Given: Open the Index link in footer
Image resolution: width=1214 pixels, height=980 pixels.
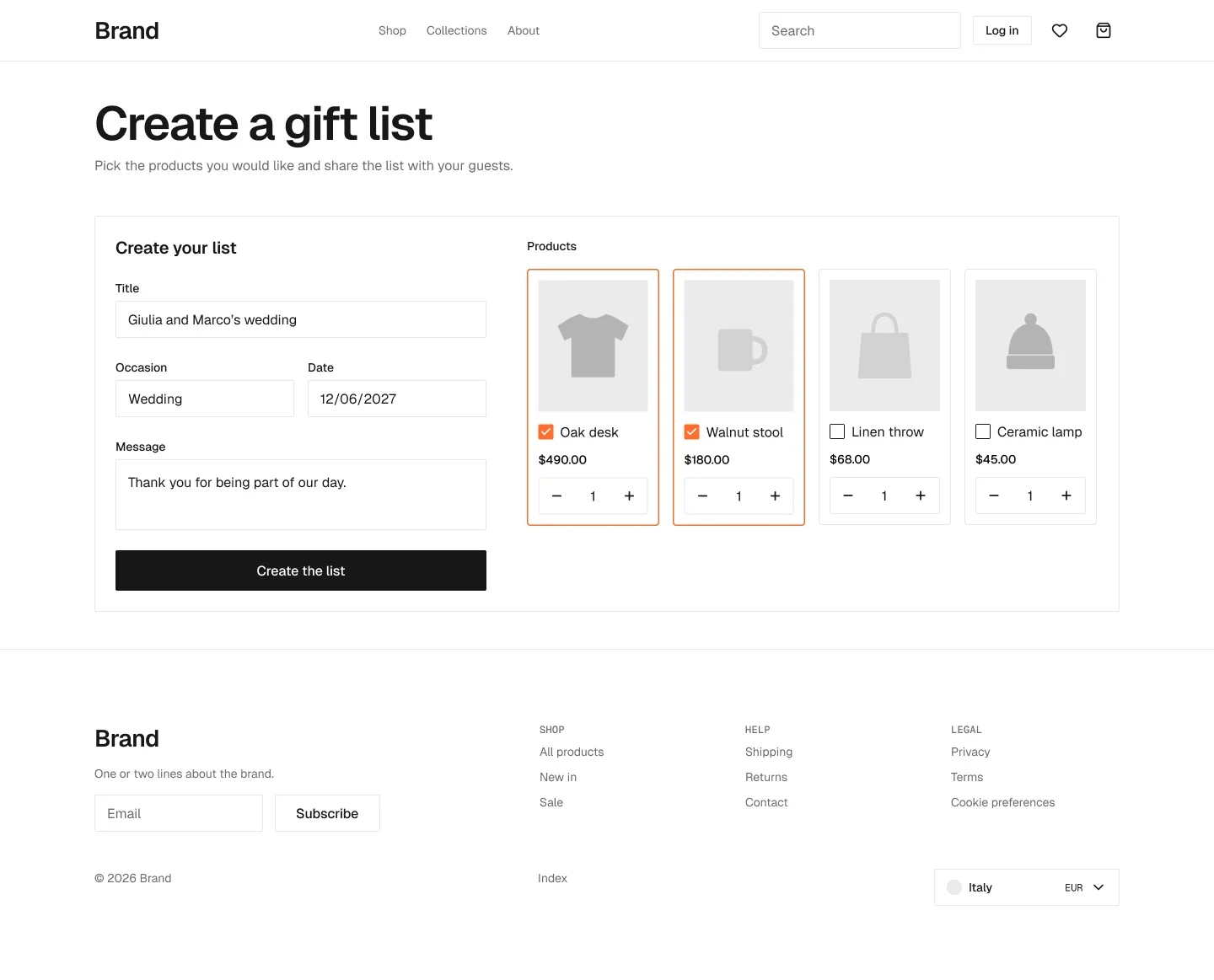Looking at the screenshot, I should coord(552,878).
